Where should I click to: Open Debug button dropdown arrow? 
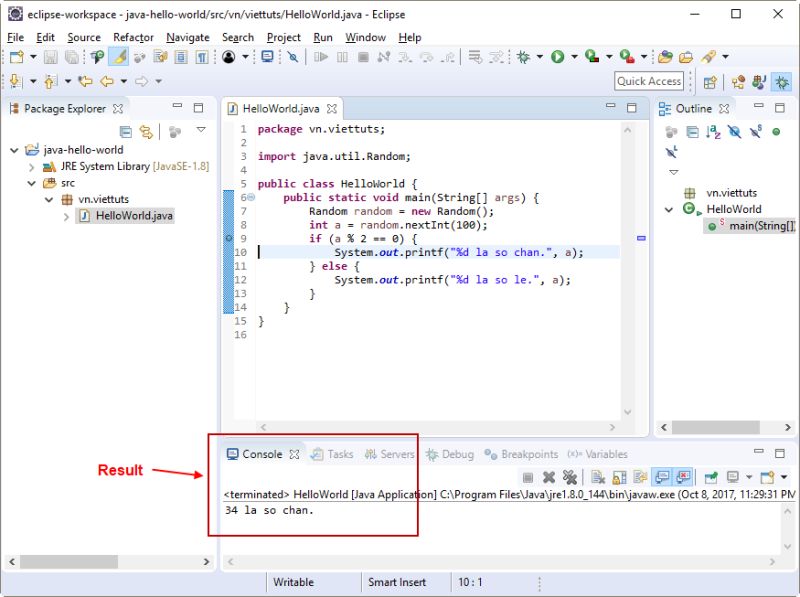tap(540, 57)
